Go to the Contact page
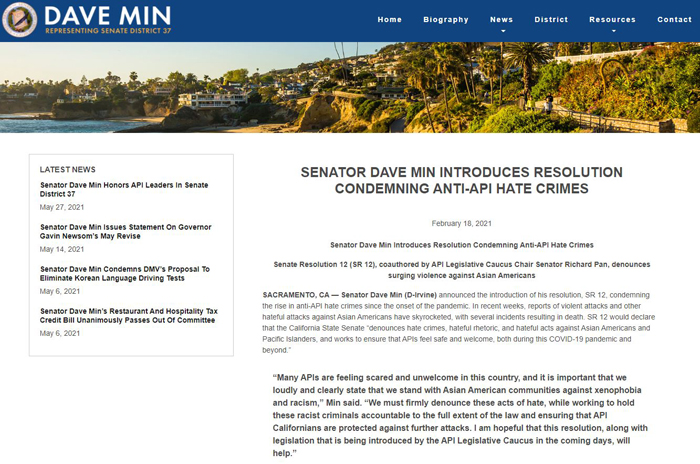Viewport: 700px width, 464px height. tap(674, 20)
